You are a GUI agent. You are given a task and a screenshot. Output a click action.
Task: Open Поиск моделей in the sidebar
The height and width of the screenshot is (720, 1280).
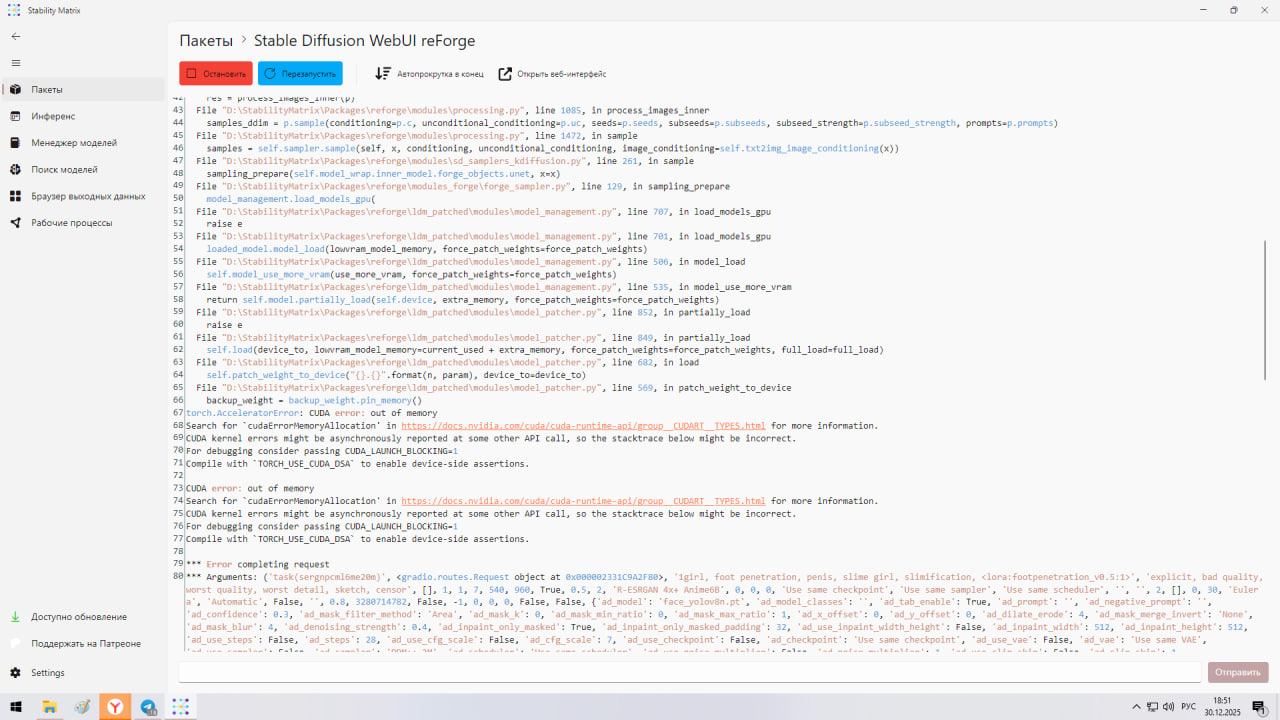point(82,170)
